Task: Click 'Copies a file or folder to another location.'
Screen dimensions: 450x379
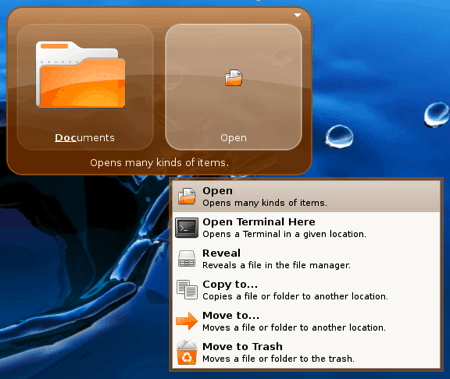Action: click(295, 296)
